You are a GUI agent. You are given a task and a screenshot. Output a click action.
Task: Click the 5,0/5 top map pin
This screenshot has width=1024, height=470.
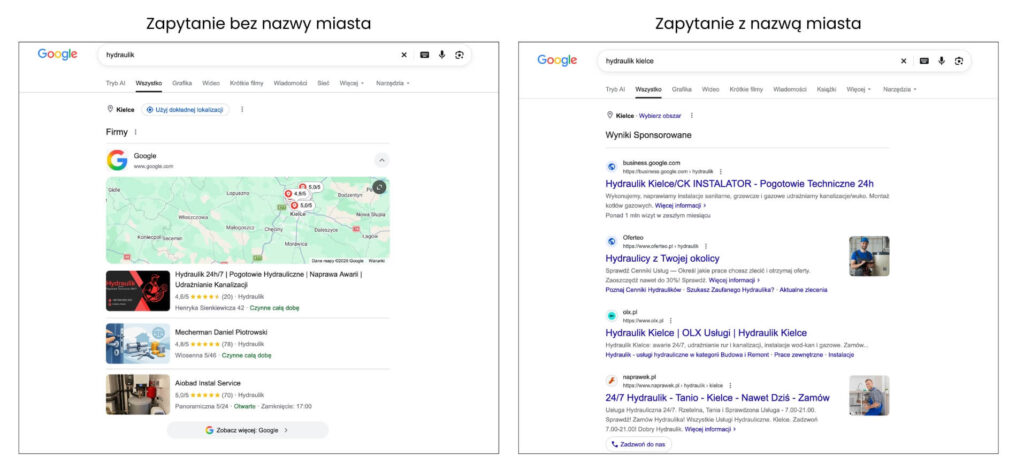310,187
